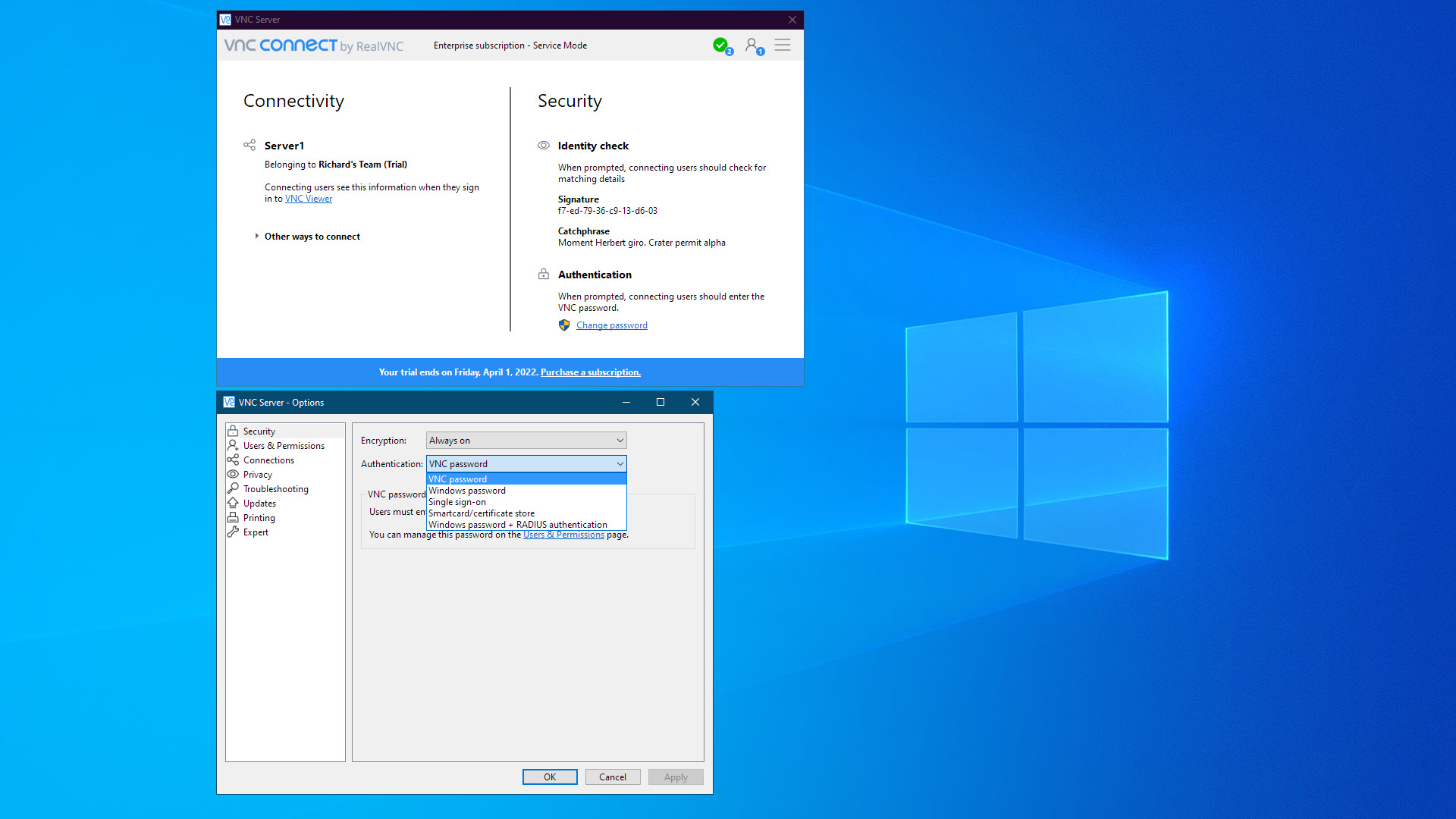Viewport: 1456px width, 819px height.
Task: Click the Troubleshooting magnifier icon in sidebar
Action: [233, 488]
